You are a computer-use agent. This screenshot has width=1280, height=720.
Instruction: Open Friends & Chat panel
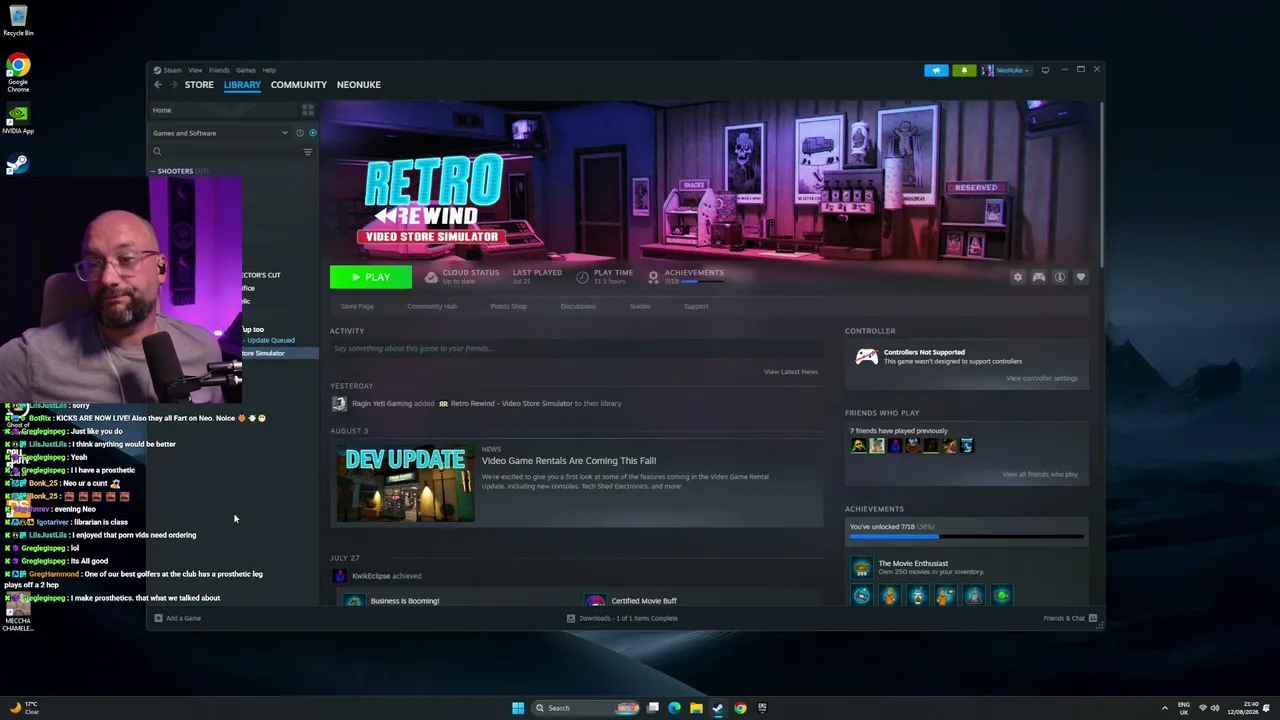click(x=1070, y=618)
